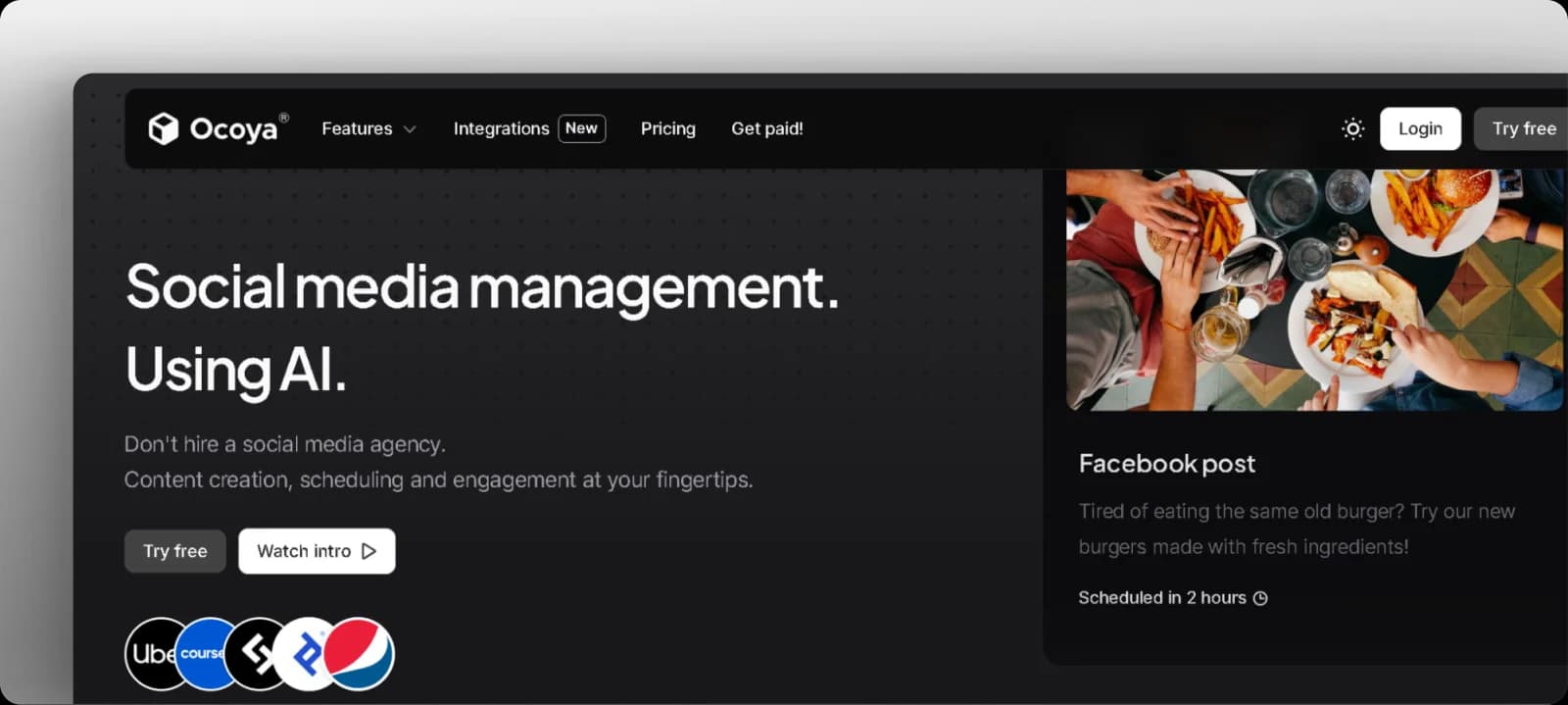Click the 'Content creation, scheduling and engagement' line
Viewport: 1568px width, 705px height.
point(439,479)
